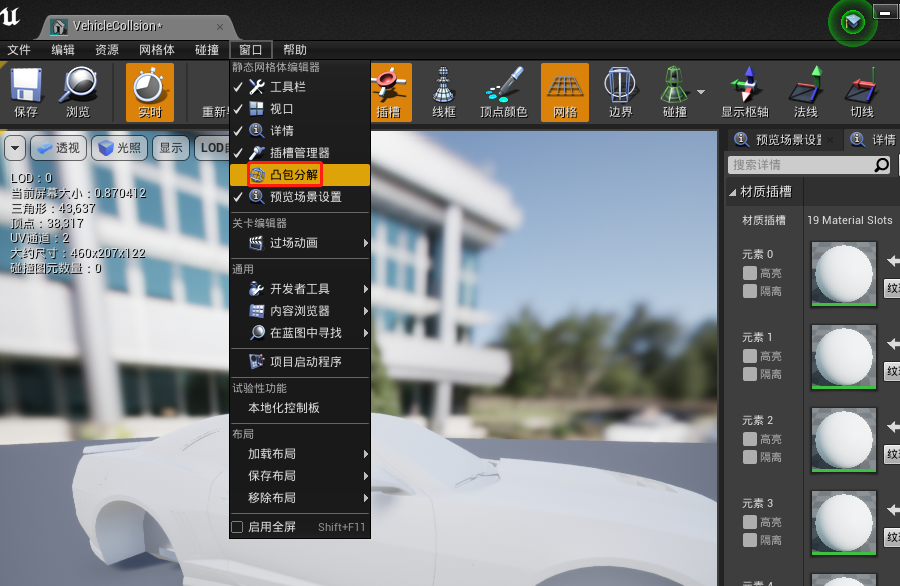Open 本地化控制板 localization dashboard
Viewport: 900px width, 586px height.
pyautogui.click(x=300, y=408)
